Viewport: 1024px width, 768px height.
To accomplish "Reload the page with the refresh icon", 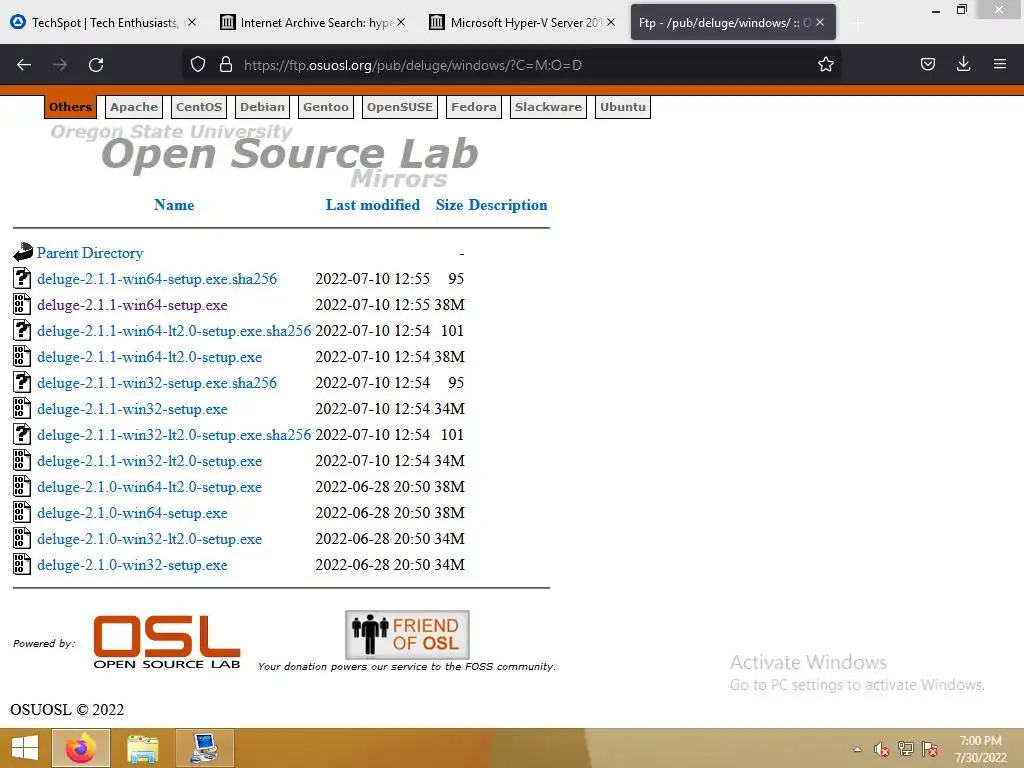I will coord(96,65).
